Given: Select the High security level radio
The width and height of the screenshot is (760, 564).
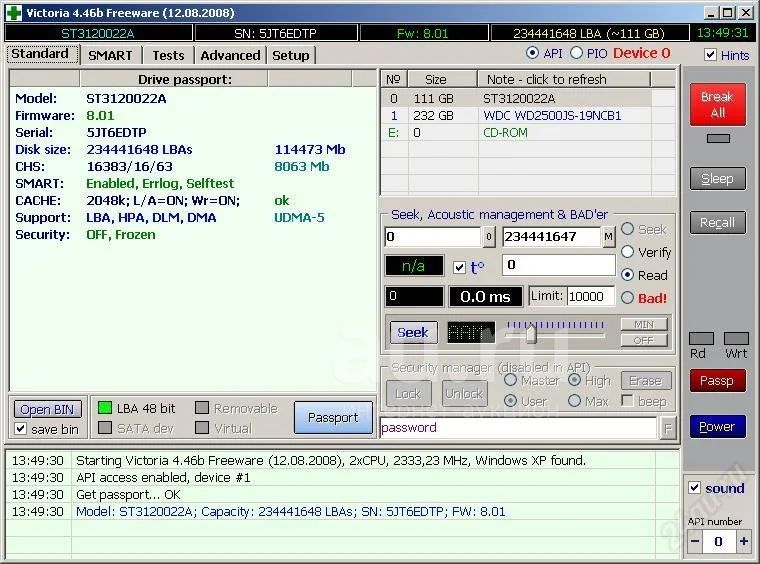Looking at the screenshot, I should 574,380.
